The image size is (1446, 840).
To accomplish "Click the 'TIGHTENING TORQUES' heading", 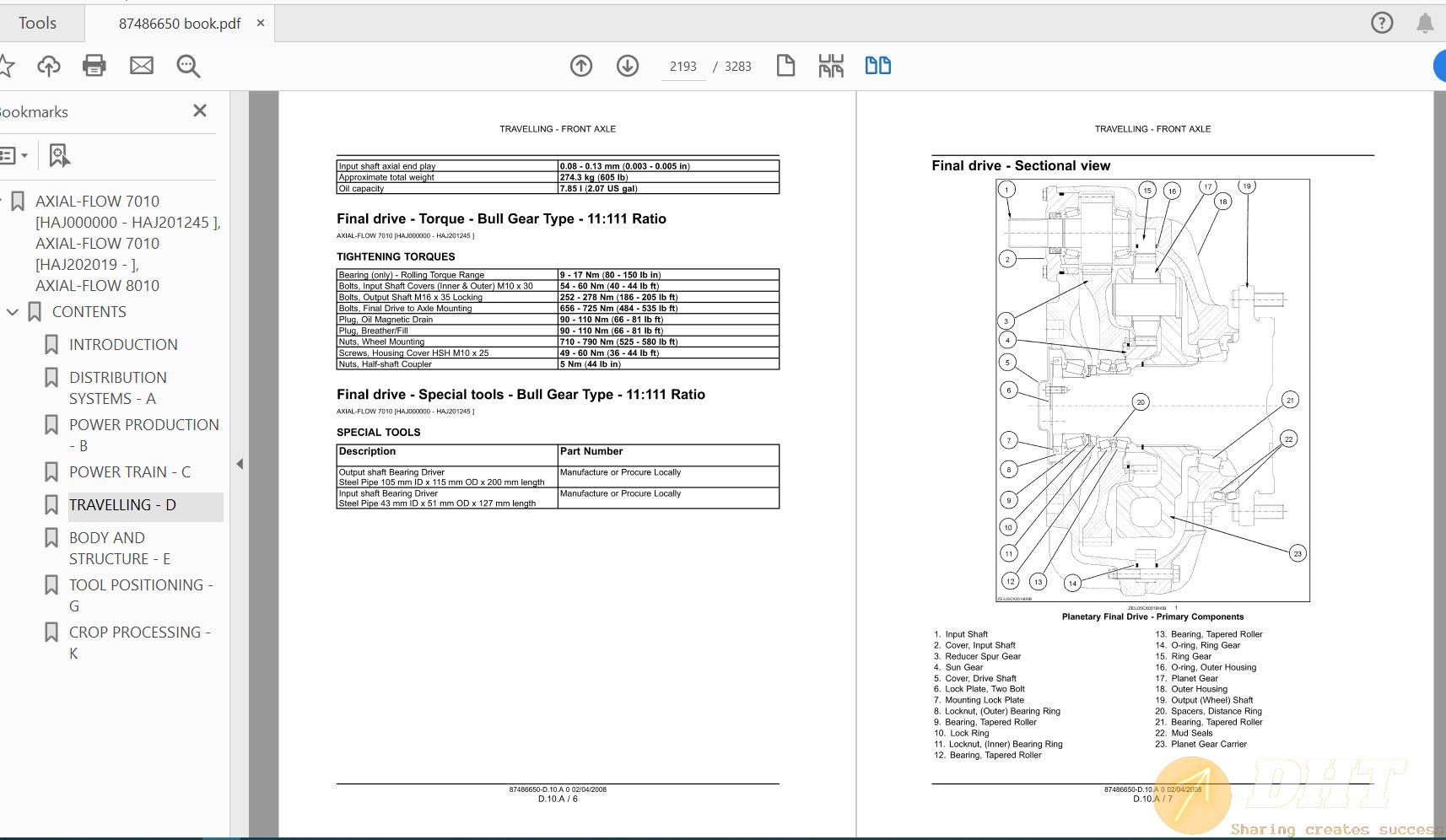I will coord(396,257).
